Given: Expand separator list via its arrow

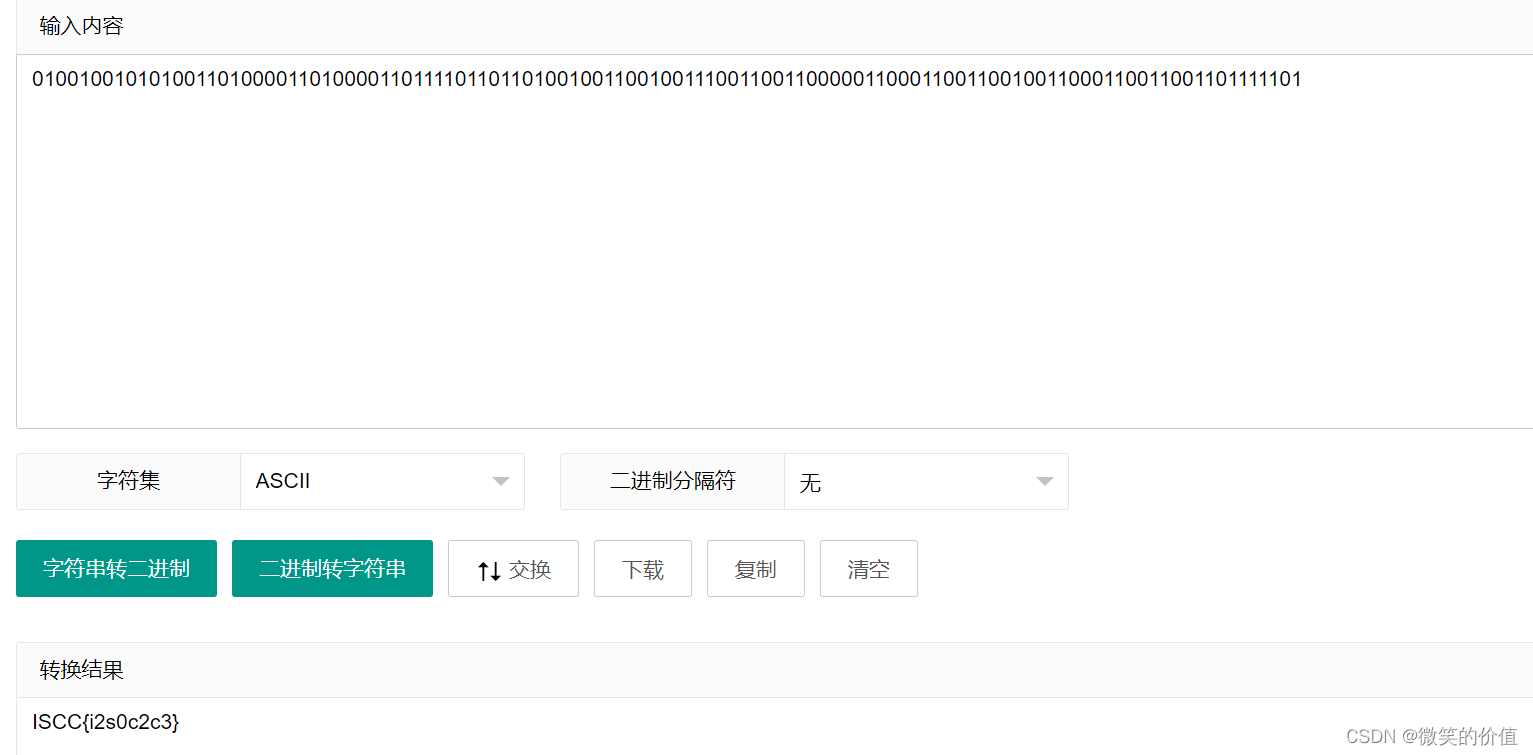Looking at the screenshot, I should tap(1045, 482).
